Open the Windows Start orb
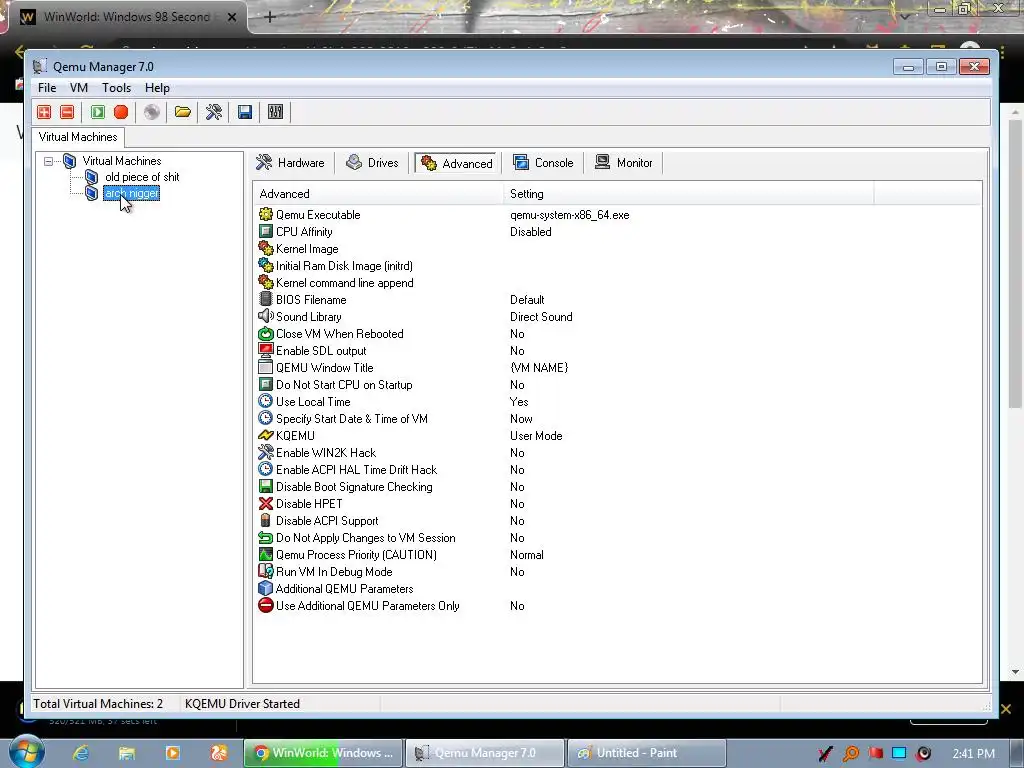Screen dimensions: 1024x768 27,752
